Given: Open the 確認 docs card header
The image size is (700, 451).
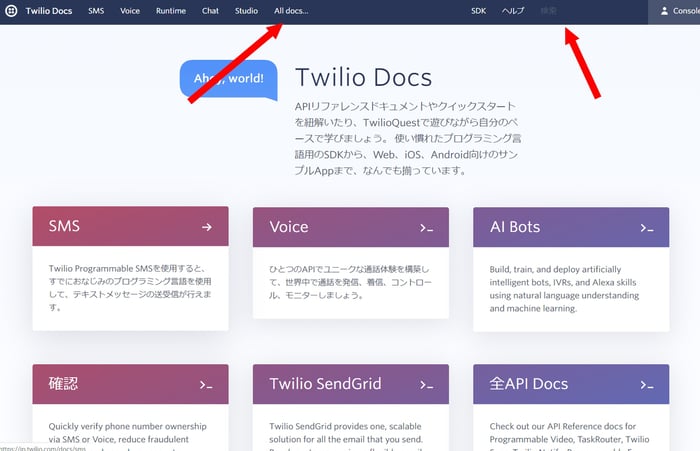Looking at the screenshot, I should tap(130, 384).
